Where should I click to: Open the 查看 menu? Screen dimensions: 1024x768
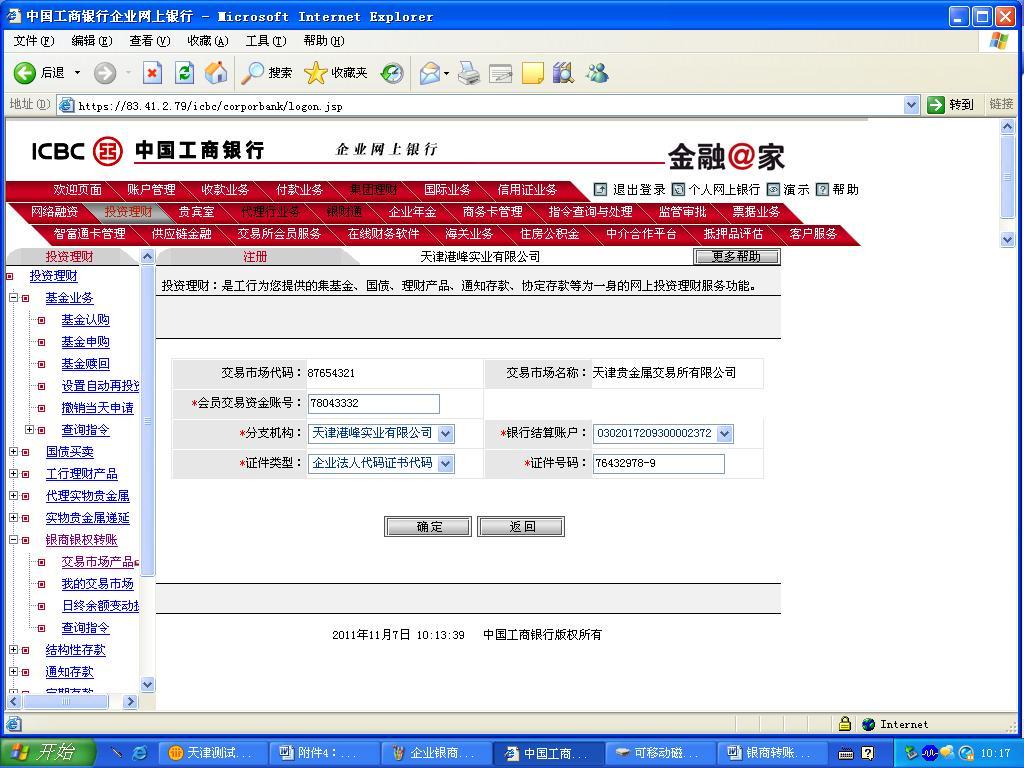click(x=150, y=40)
